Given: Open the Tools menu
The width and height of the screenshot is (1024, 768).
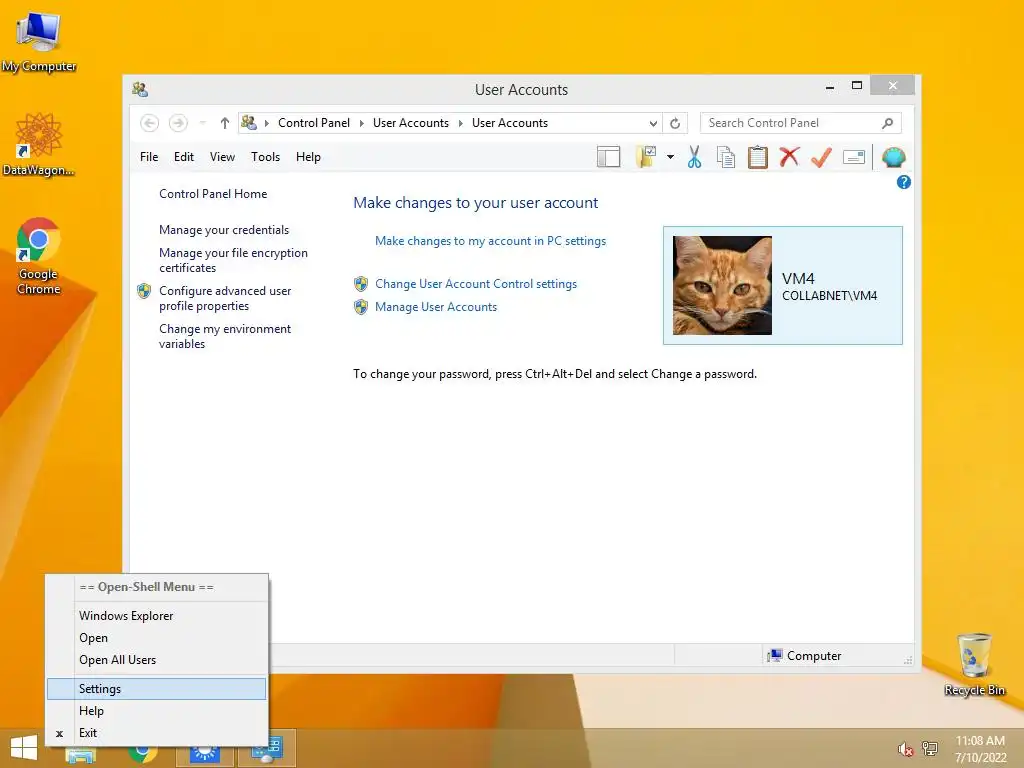Looking at the screenshot, I should pos(265,157).
